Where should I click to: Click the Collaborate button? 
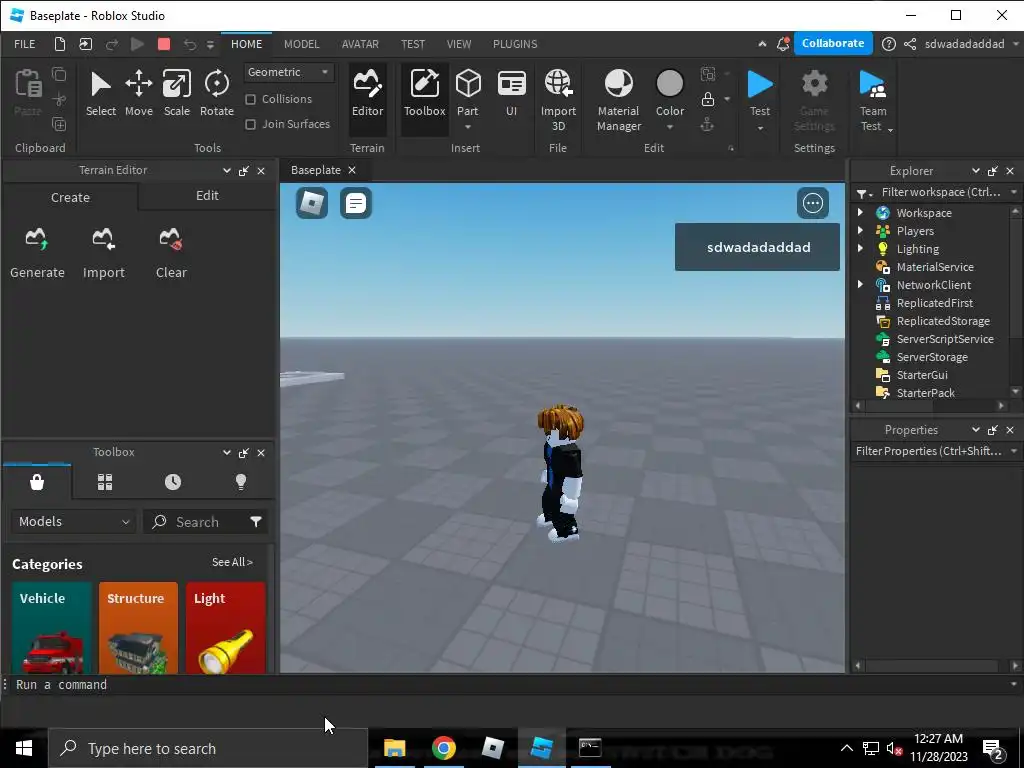pyautogui.click(x=833, y=43)
